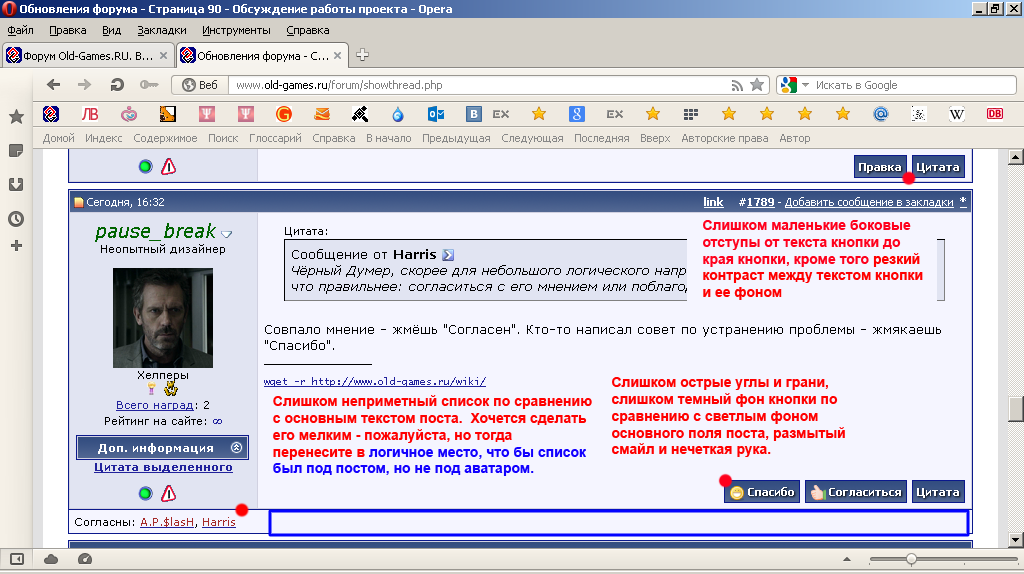
Task: Open the blue water drop bookmark
Action: (x=398, y=115)
